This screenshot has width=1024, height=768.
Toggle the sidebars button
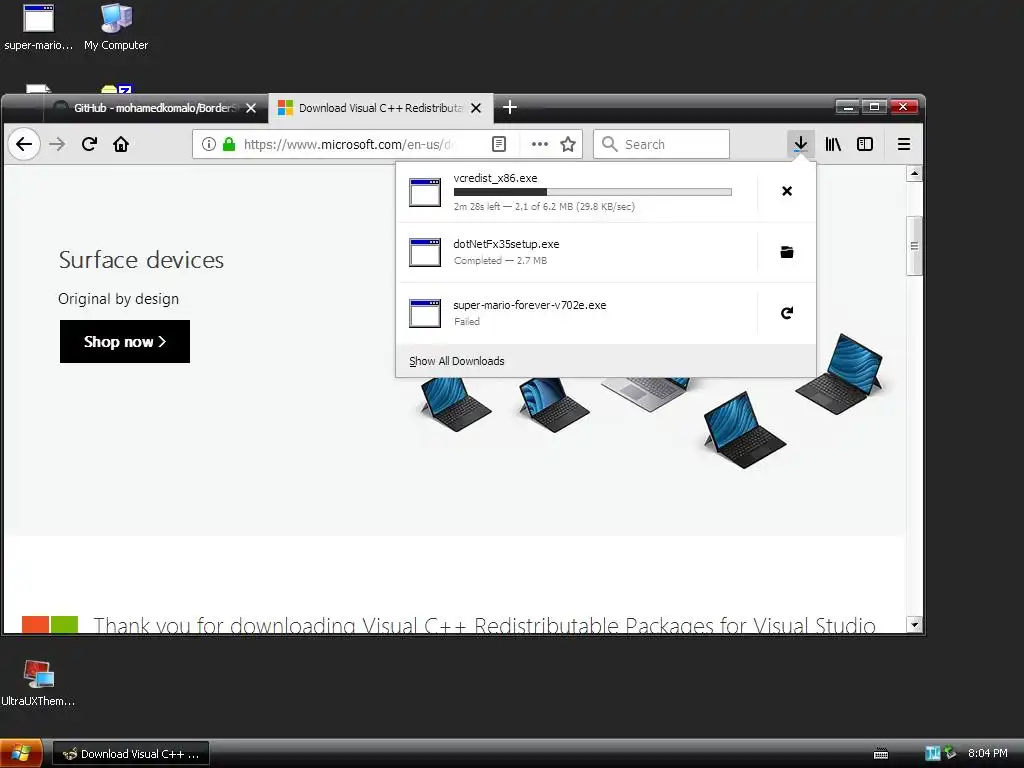(865, 144)
